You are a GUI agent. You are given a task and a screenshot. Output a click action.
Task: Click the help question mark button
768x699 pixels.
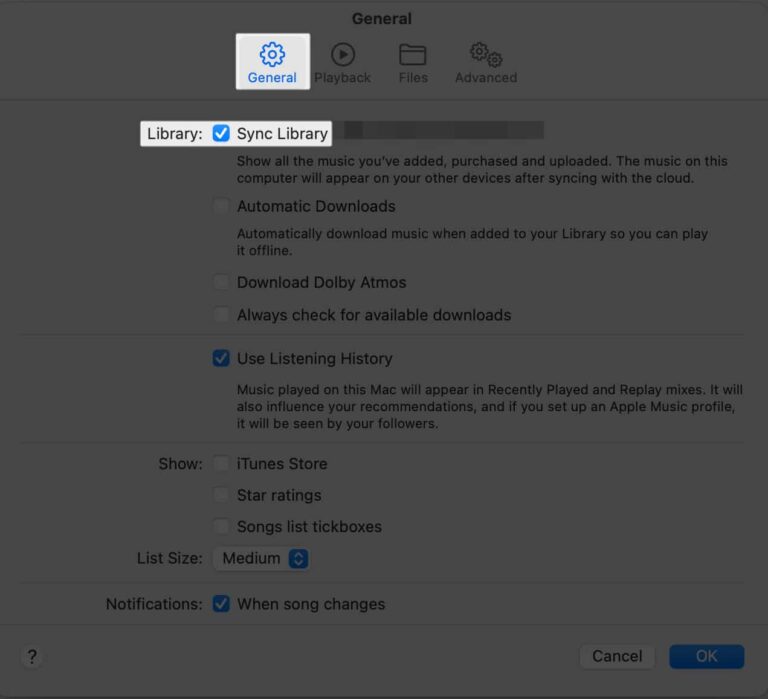[32, 656]
